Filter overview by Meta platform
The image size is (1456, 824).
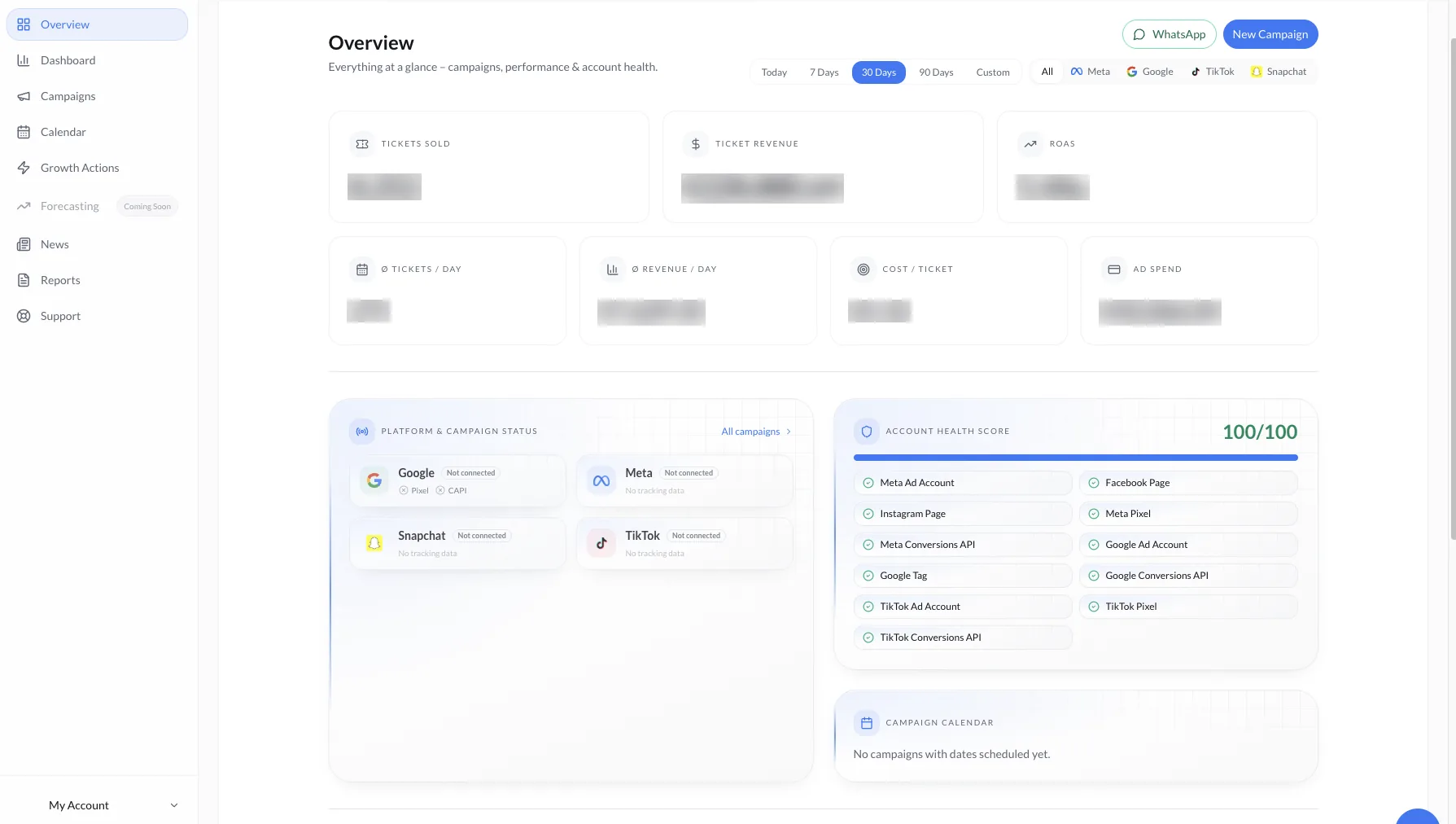(x=1091, y=72)
